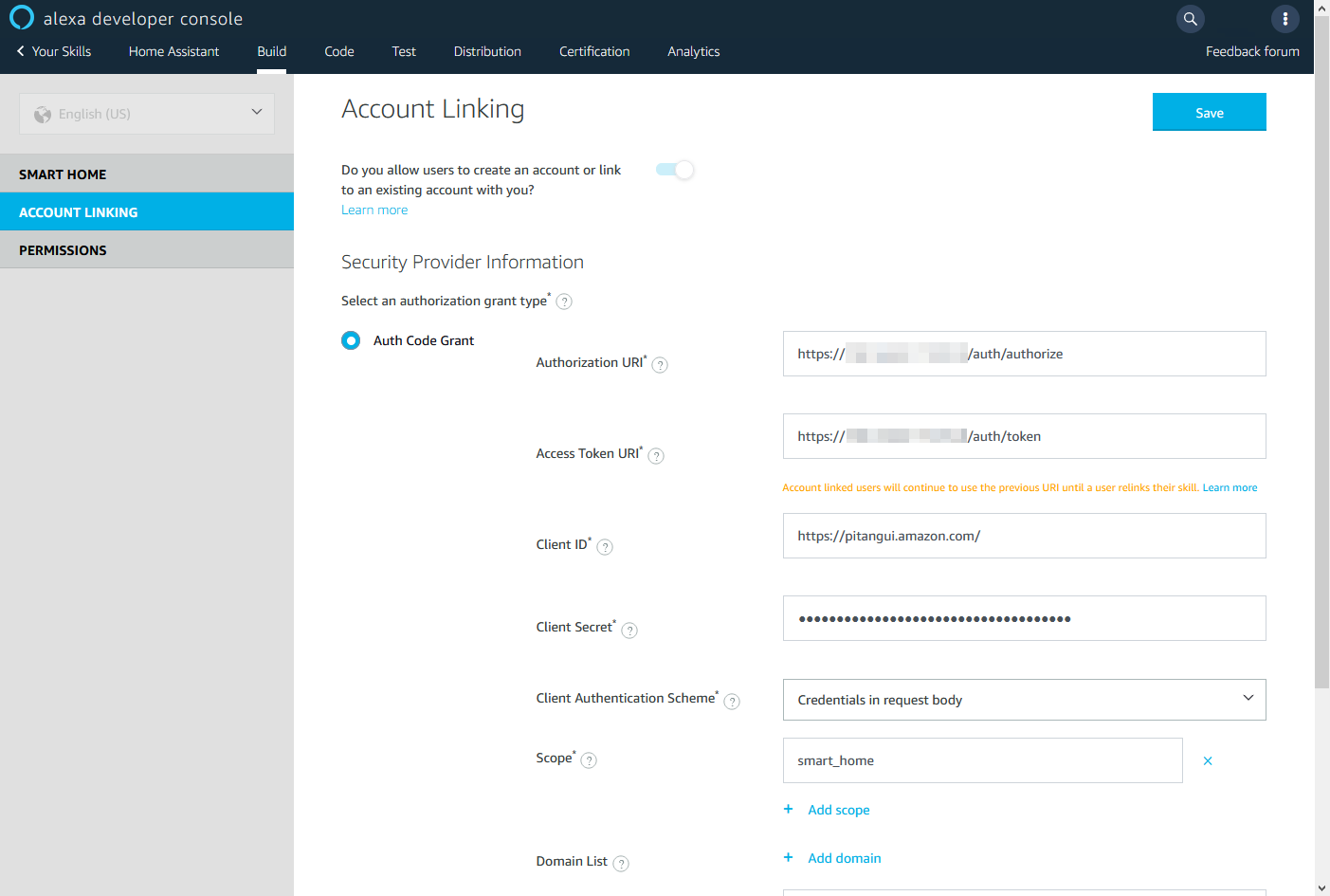
Task: Click the globe icon in the language selector
Action: [43, 115]
